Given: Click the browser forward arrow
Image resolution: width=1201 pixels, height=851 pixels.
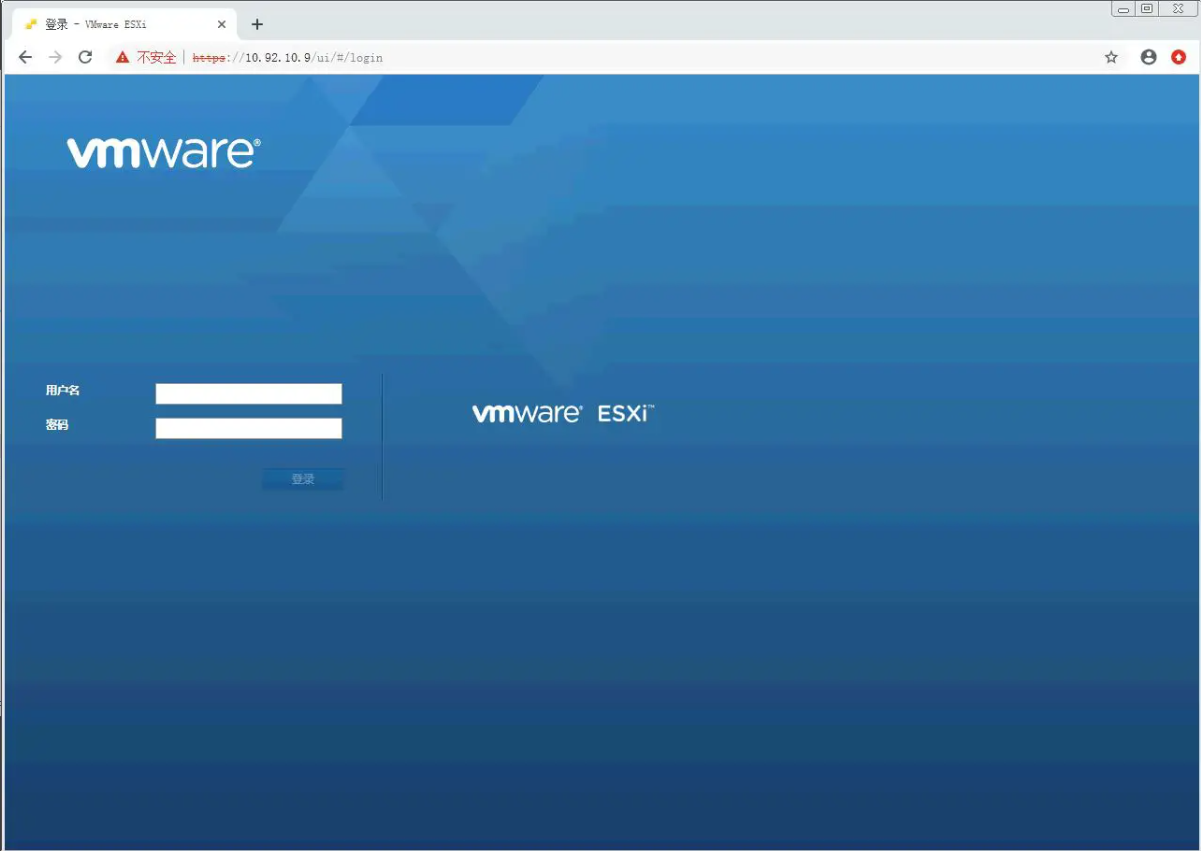Looking at the screenshot, I should [x=55, y=57].
